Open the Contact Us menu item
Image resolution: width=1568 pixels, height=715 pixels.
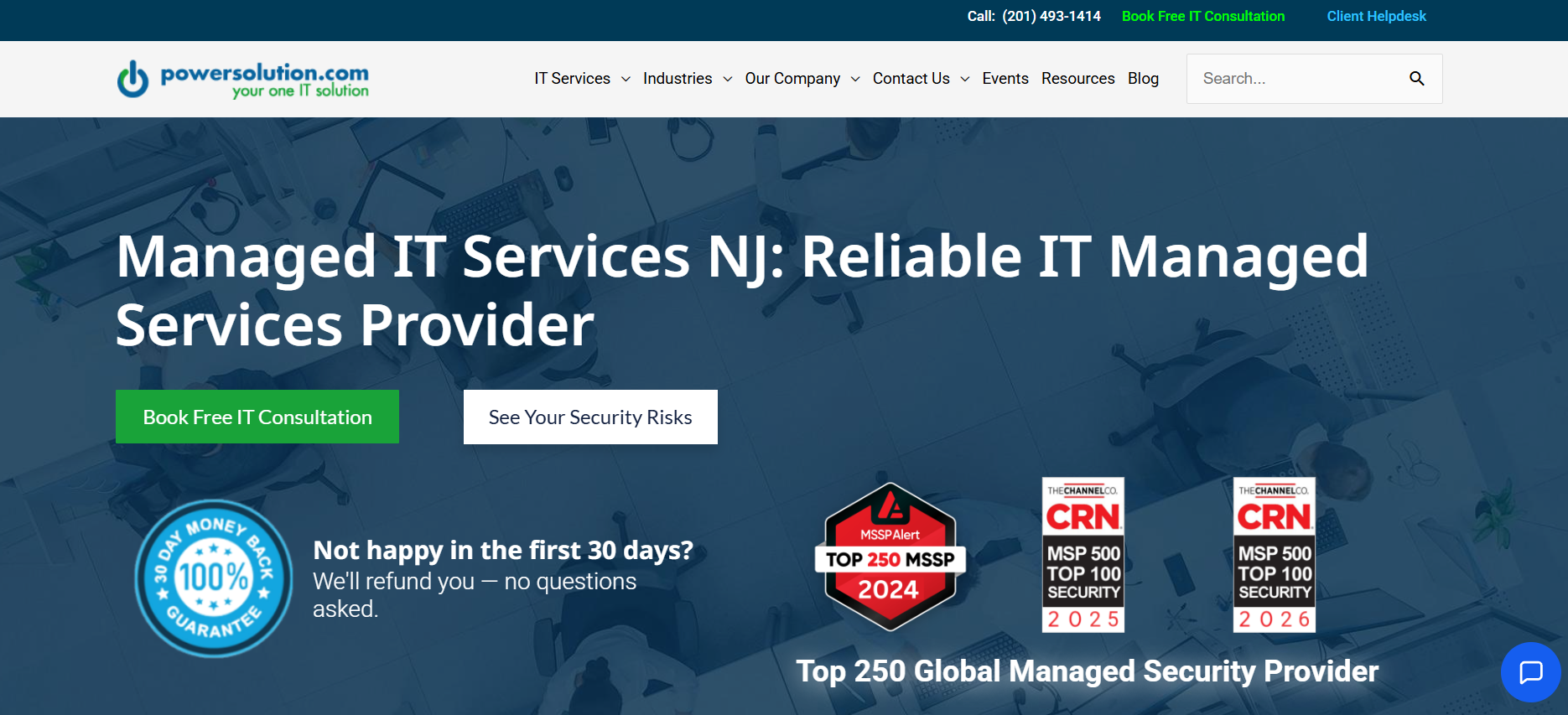[911, 78]
